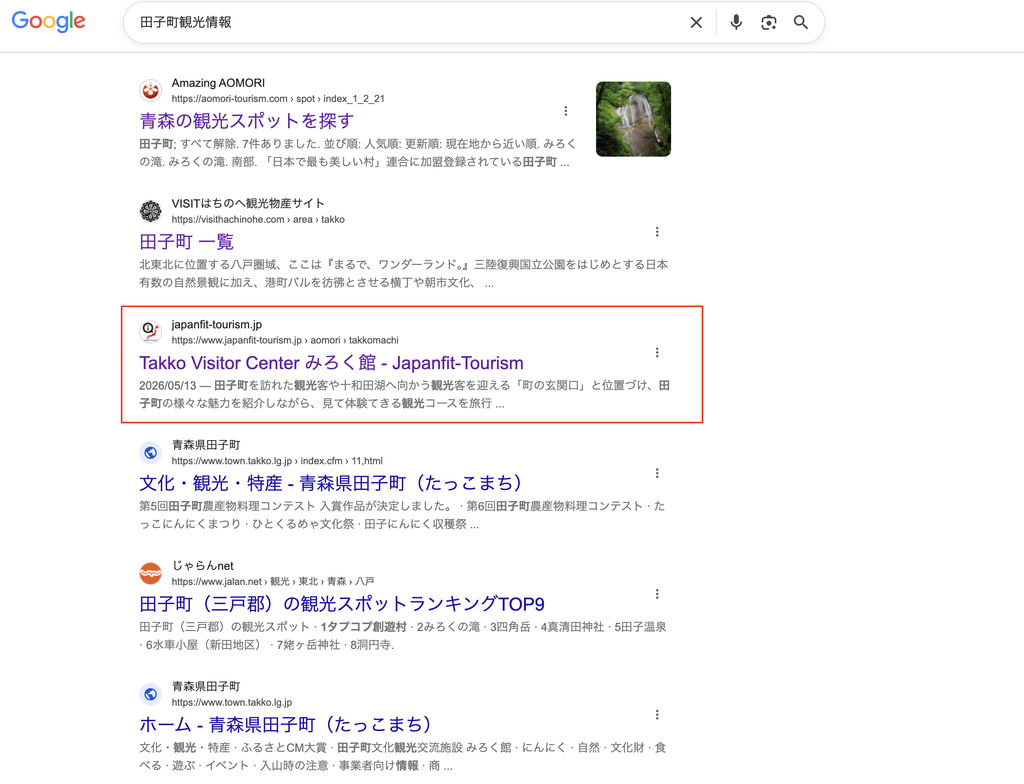Viewport: 1024px width, 784px height.
Task: Click the snippet mentioning みろくの滝. 南部
Action: click(358, 153)
